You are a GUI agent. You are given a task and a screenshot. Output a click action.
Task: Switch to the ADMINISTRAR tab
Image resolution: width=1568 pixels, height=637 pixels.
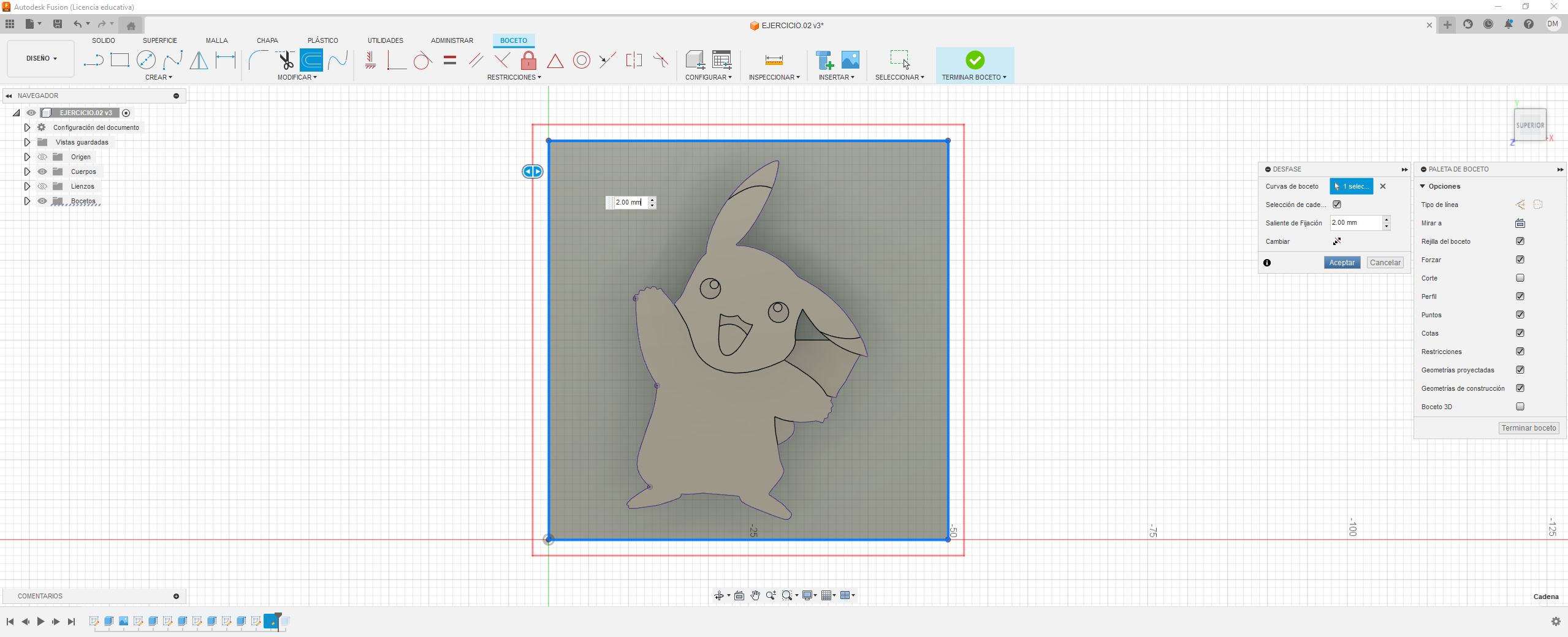coord(452,40)
